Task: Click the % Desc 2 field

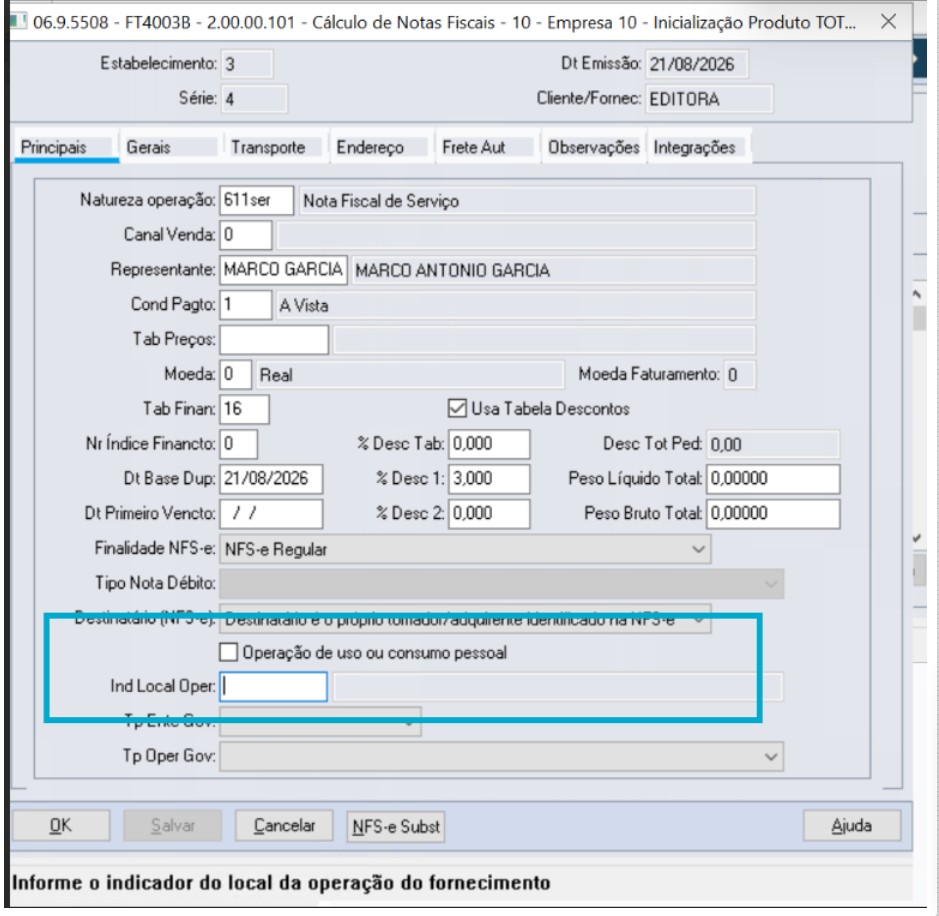Action: tap(489, 514)
